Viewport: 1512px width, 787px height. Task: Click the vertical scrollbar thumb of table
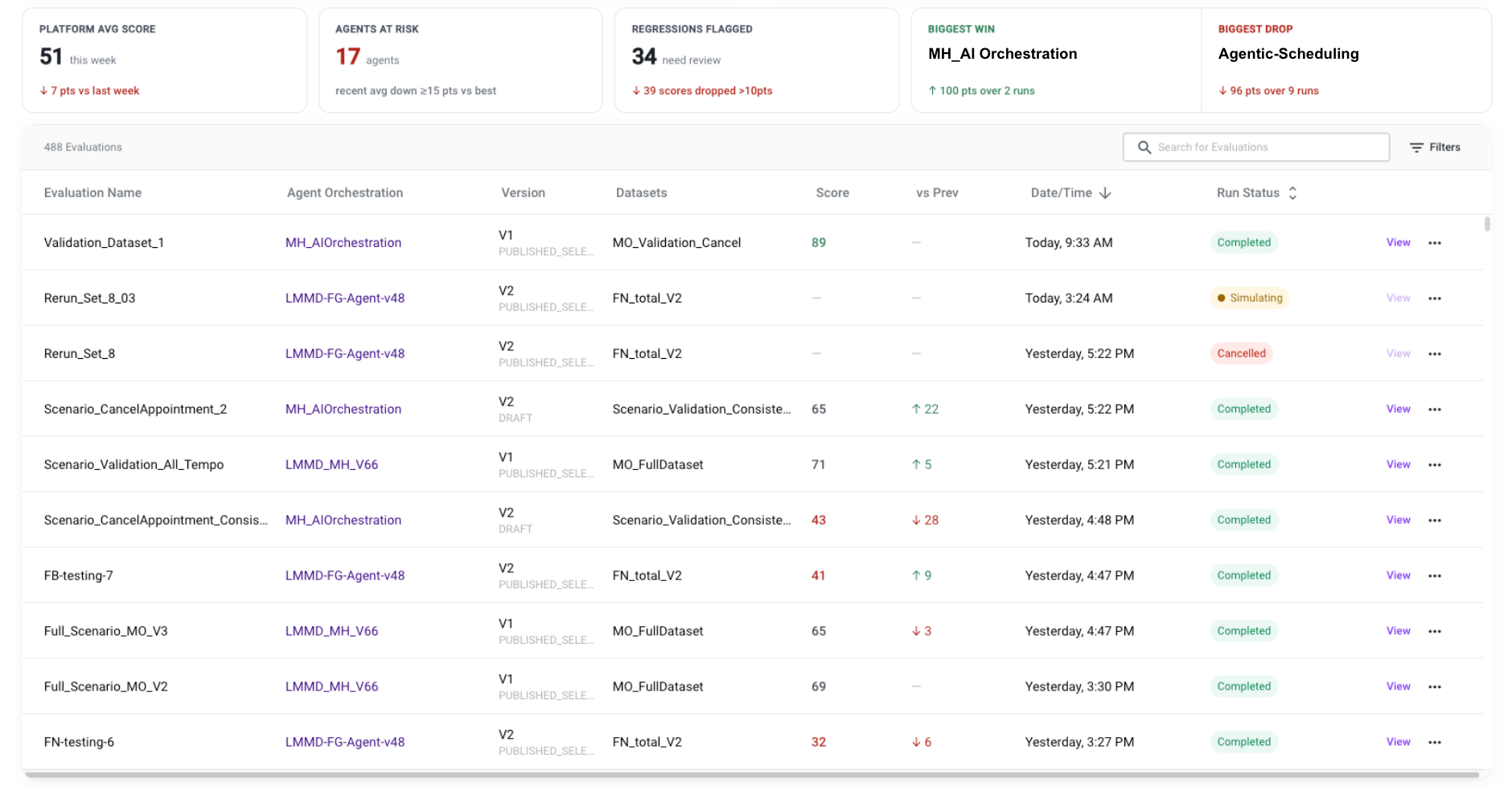(x=1487, y=224)
